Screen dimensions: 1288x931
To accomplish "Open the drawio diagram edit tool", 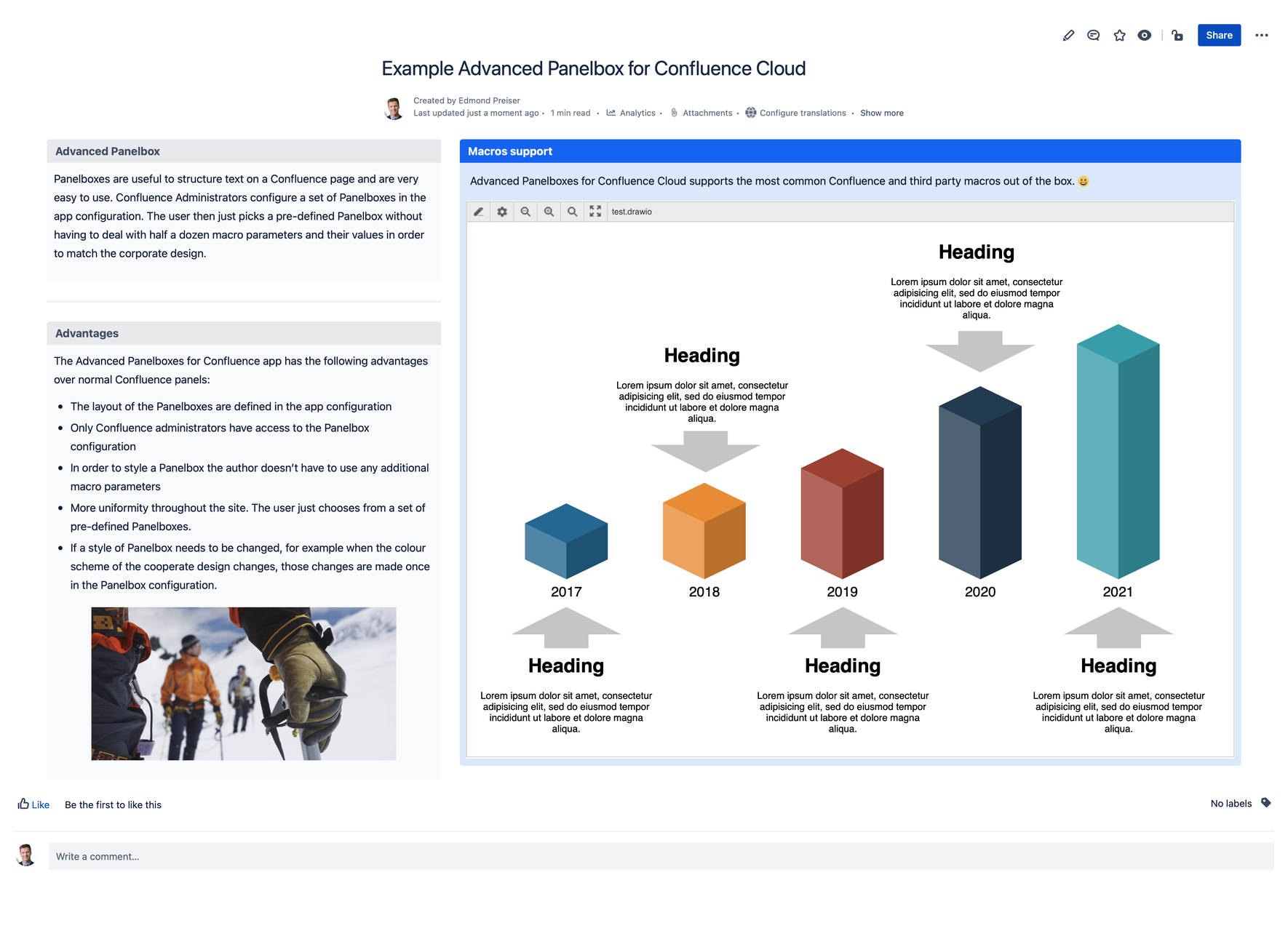I will (x=479, y=212).
